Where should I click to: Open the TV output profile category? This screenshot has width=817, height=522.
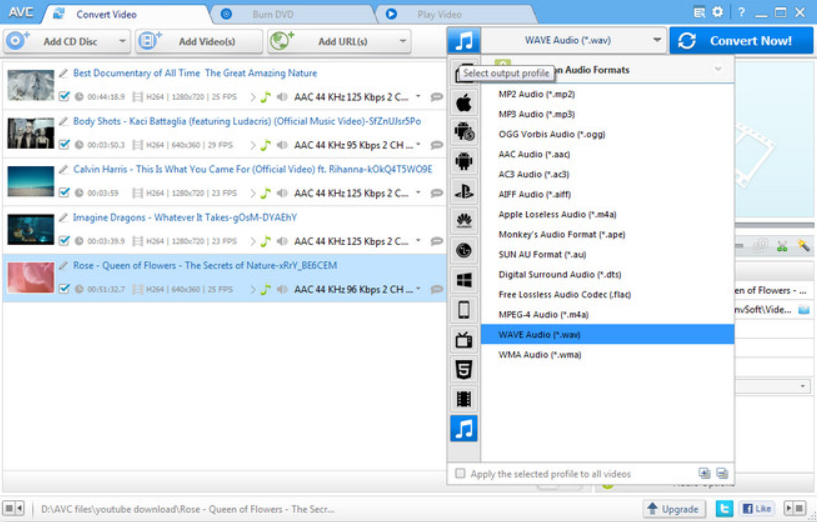click(x=464, y=340)
